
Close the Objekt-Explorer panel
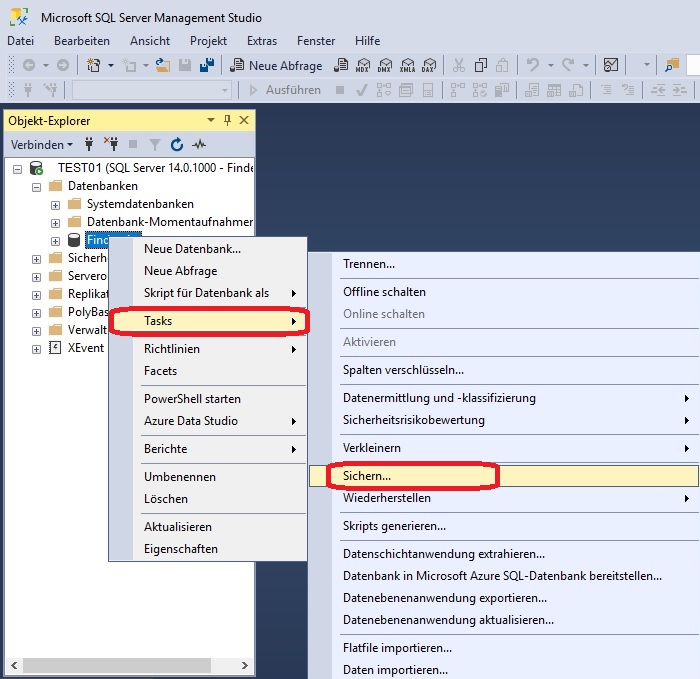(x=244, y=120)
